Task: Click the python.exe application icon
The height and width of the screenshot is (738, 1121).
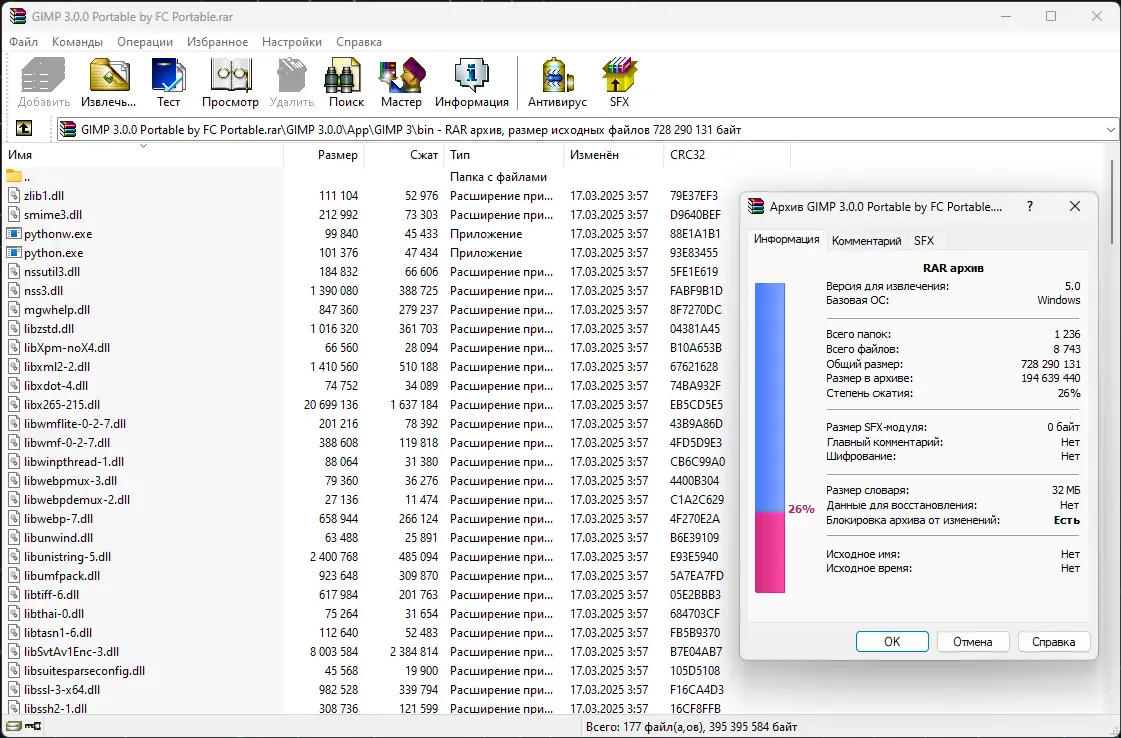Action: tap(14, 252)
